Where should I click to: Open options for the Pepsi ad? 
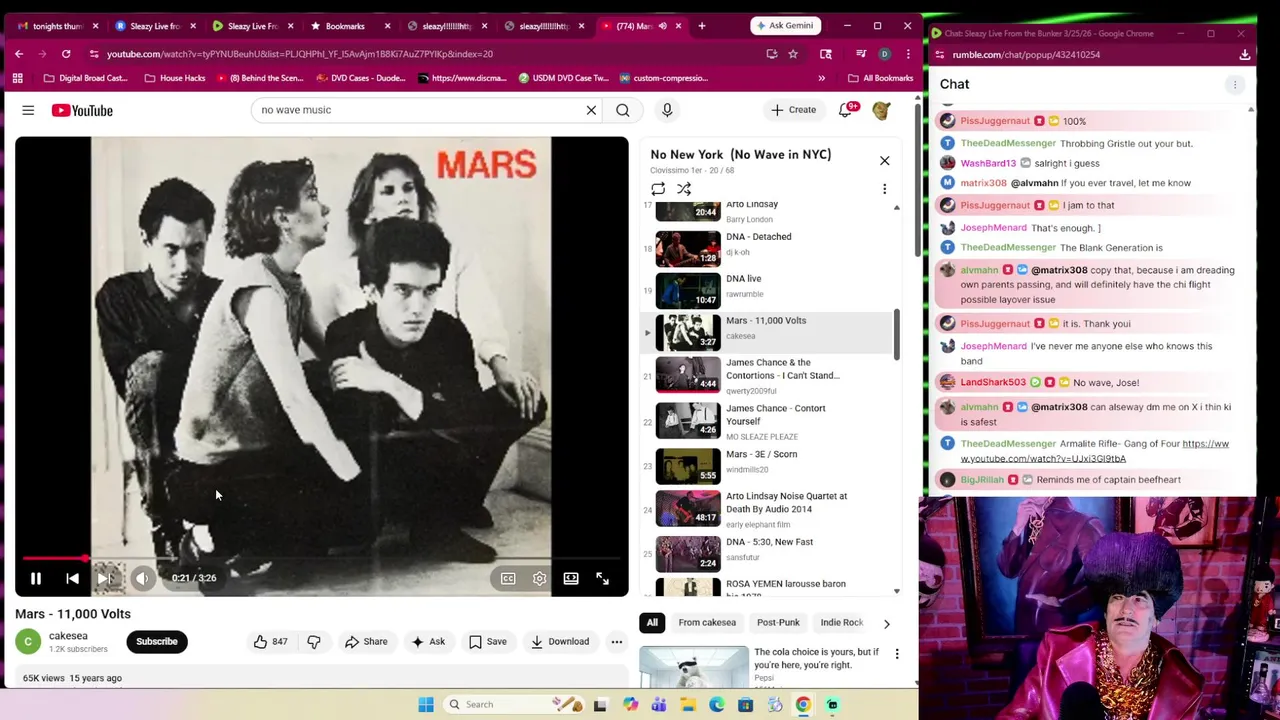pyautogui.click(x=896, y=654)
